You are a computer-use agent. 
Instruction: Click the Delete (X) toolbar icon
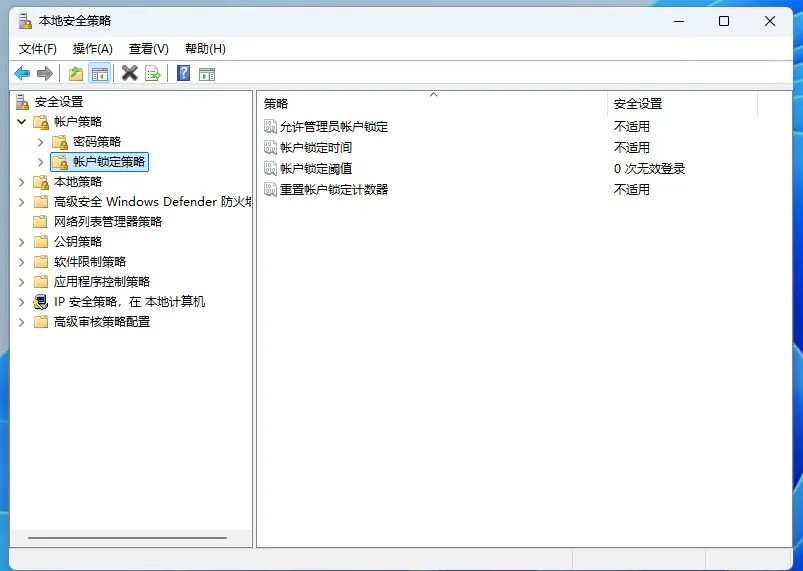(x=129, y=73)
